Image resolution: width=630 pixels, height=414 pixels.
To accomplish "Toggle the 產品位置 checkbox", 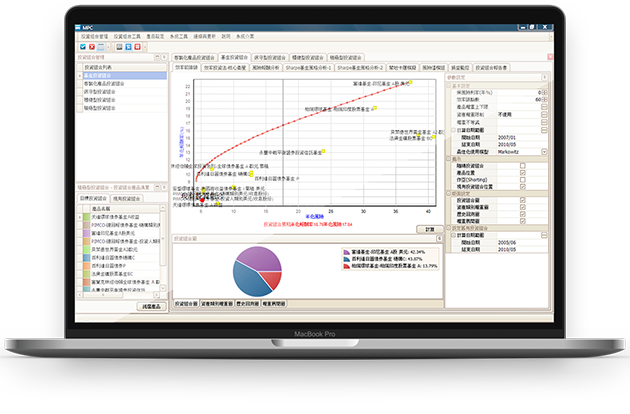I will tap(523, 171).
